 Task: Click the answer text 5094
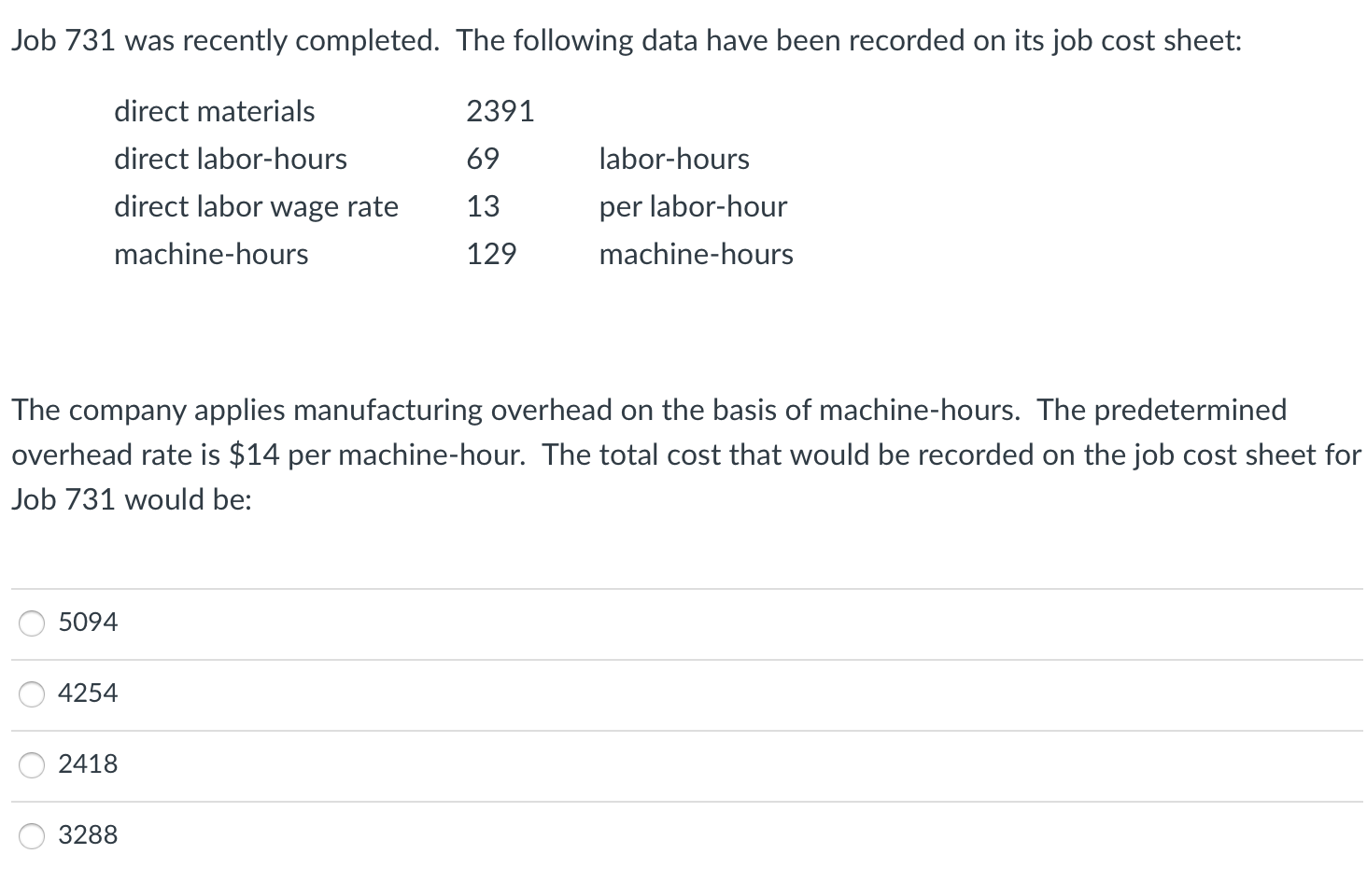87,622
